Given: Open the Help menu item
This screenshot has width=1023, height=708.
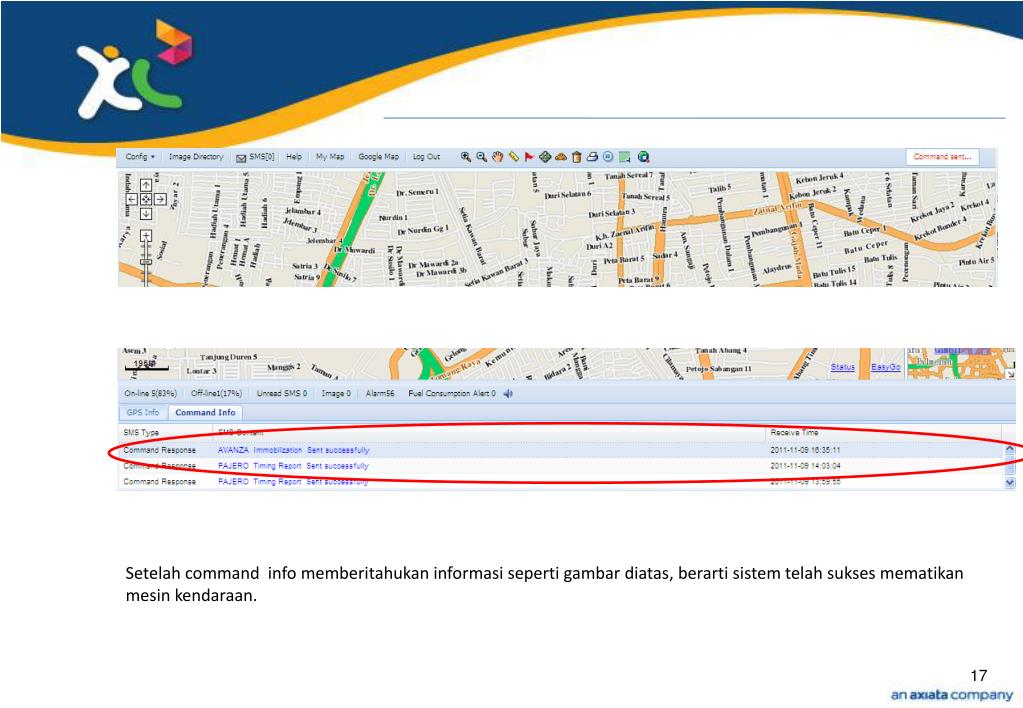Looking at the screenshot, I should [294, 157].
